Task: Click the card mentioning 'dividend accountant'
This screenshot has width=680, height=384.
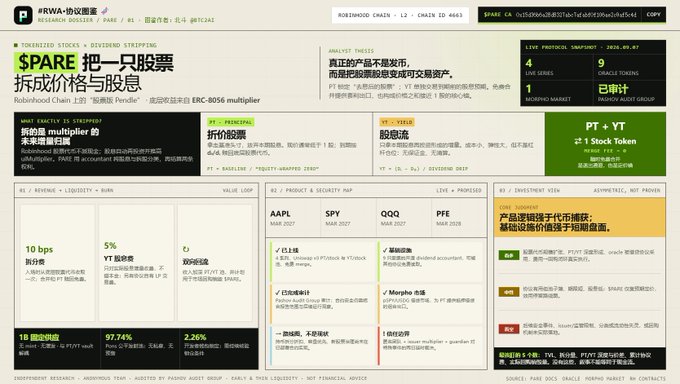Action: (x=430, y=261)
